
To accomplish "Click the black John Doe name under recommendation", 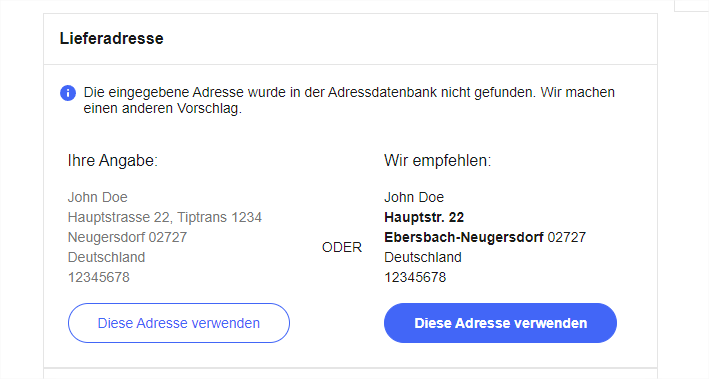I will tap(414, 198).
